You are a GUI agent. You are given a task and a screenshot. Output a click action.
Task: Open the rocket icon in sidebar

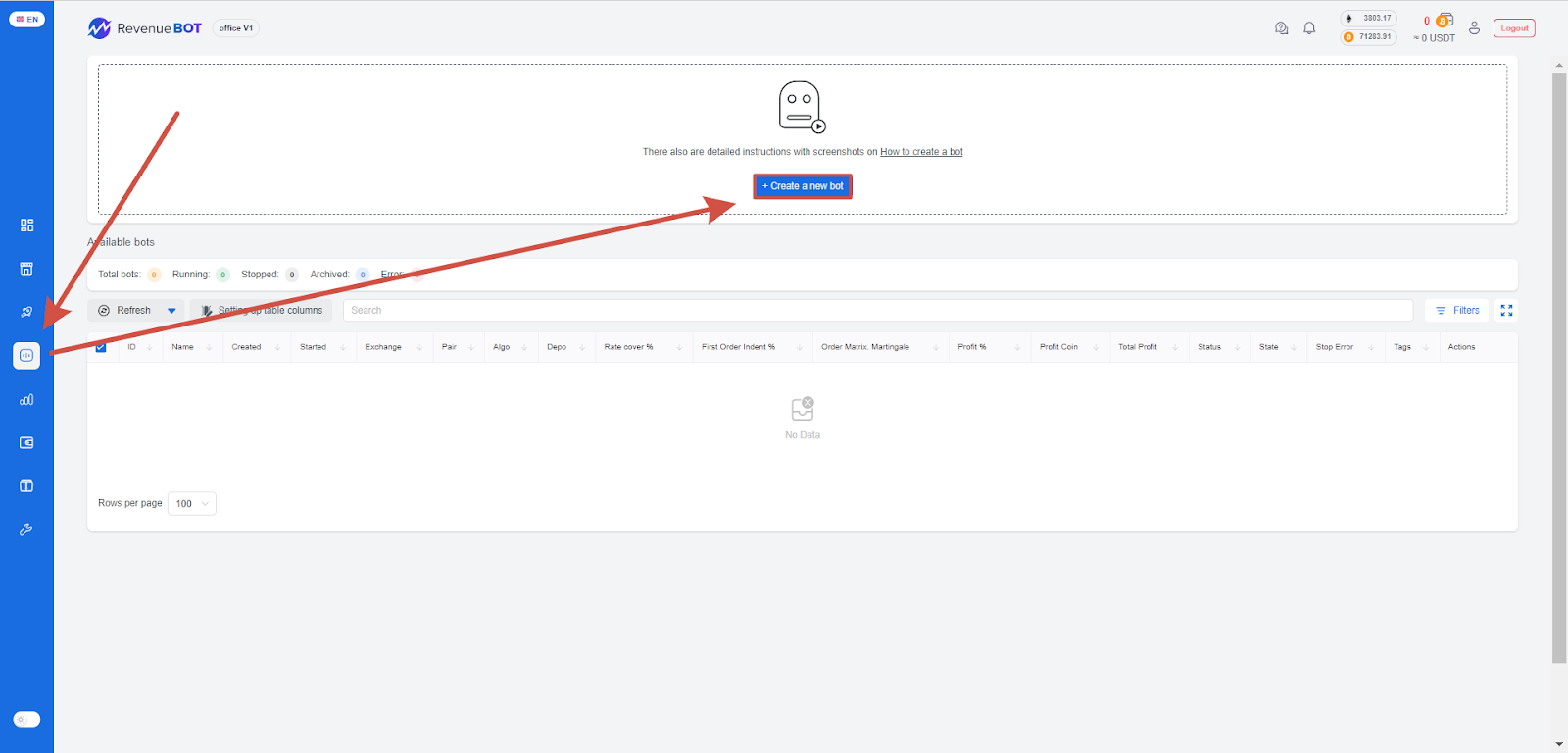tap(26, 312)
